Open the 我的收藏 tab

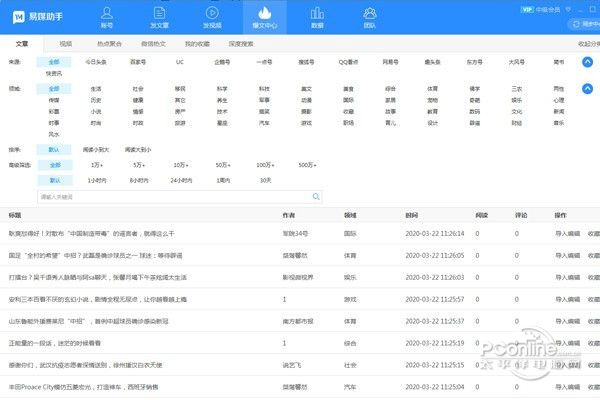click(x=198, y=44)
